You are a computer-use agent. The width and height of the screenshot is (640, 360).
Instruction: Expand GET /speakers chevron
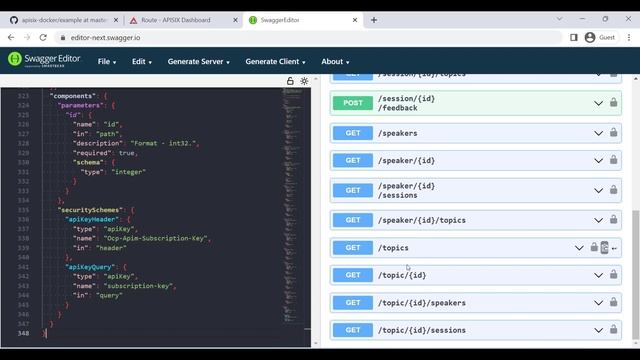tap(598, 133)
